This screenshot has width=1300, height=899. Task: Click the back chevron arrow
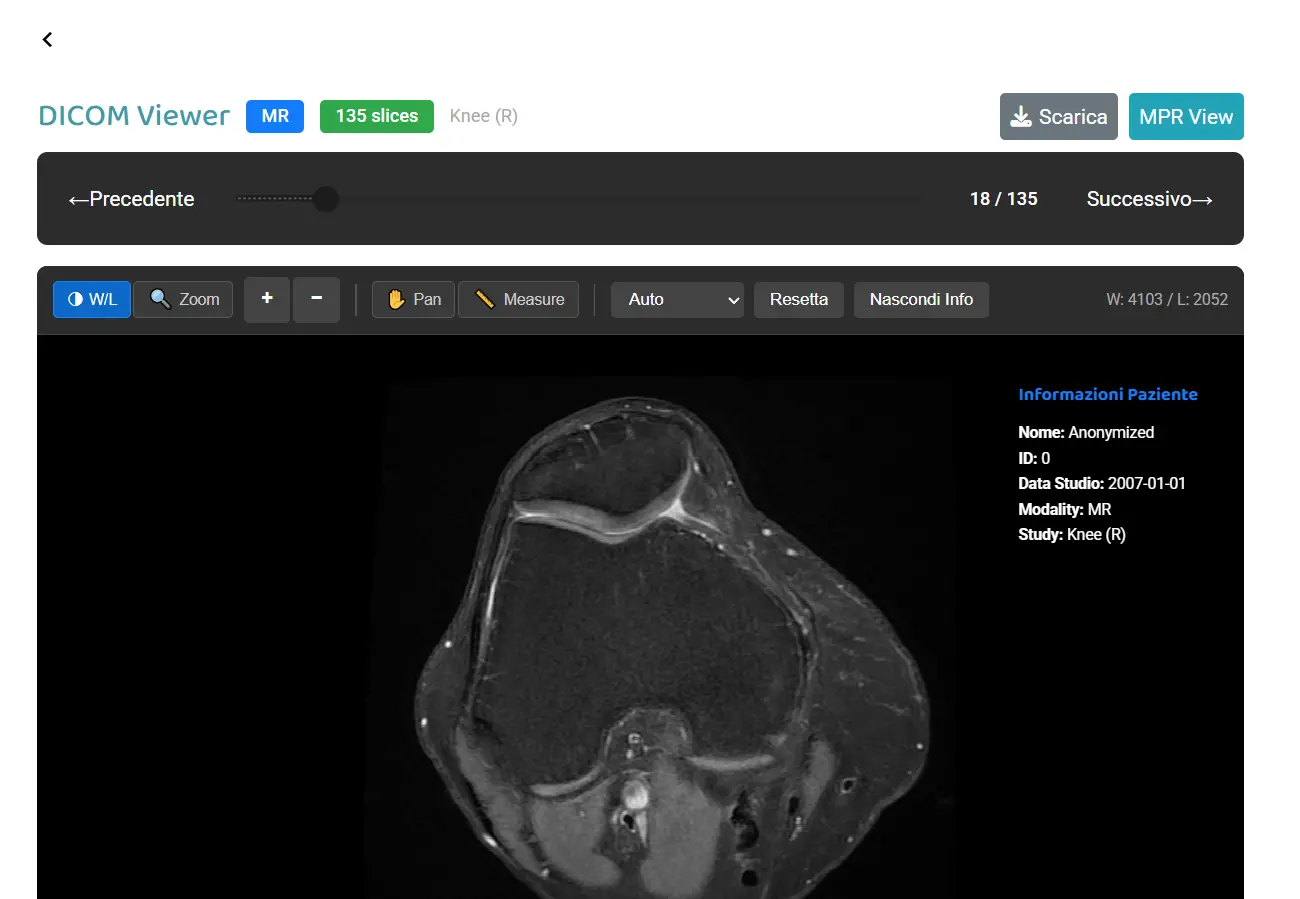(47, 39)
